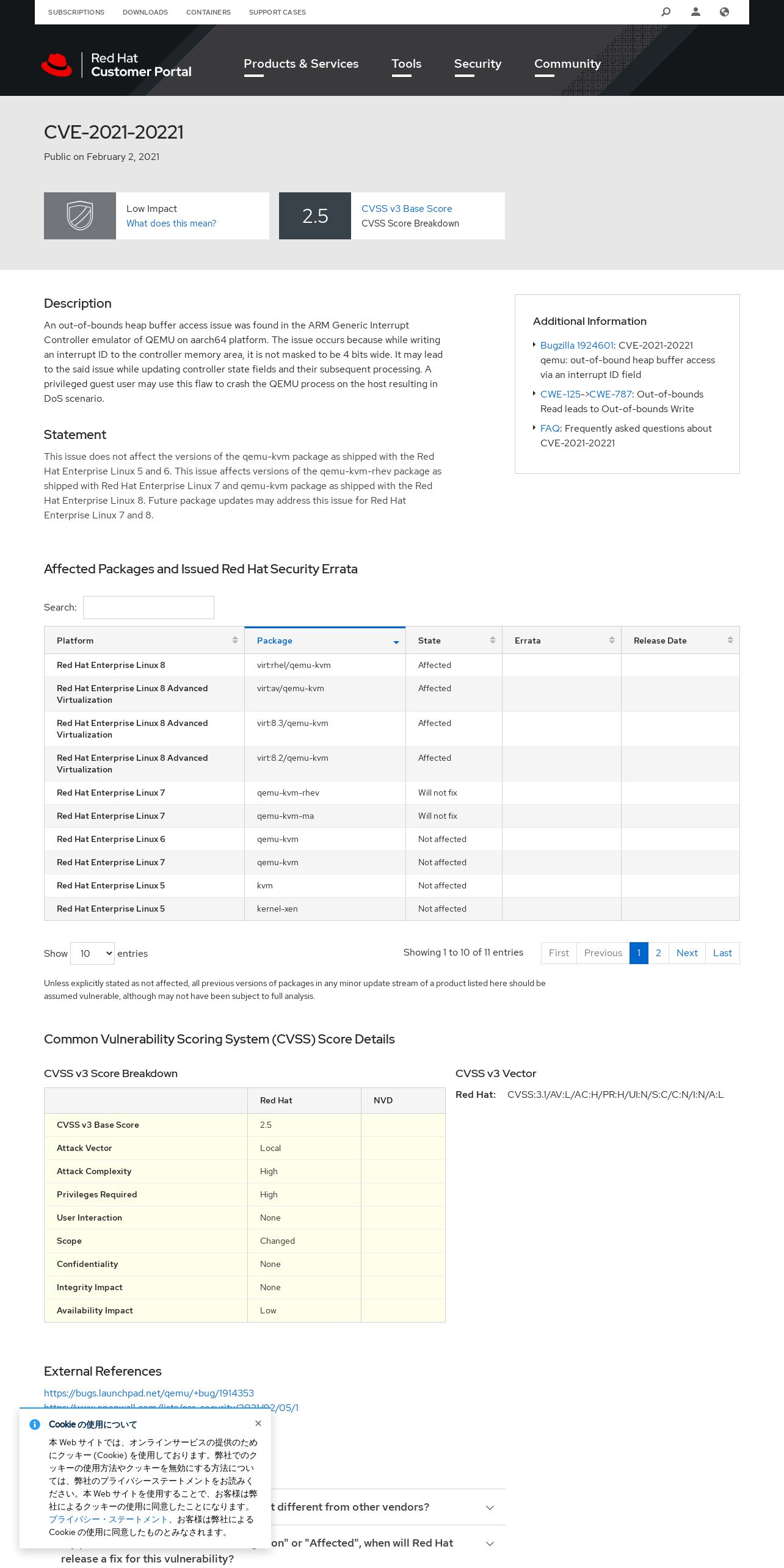Image resolution: width=784 pixels, height=1568 pixels.
Task: Go to Containers
Action: (208, 12)
